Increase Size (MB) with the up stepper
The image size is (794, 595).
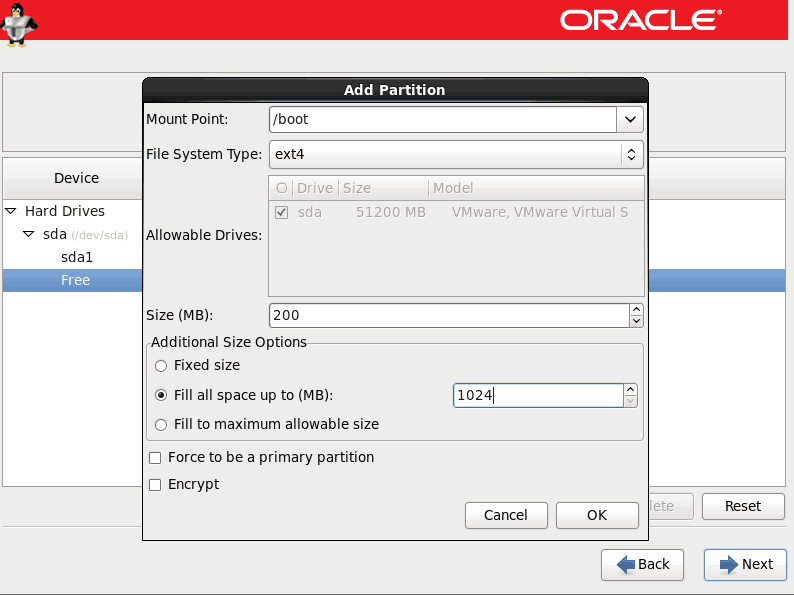(x=637, y=309)
